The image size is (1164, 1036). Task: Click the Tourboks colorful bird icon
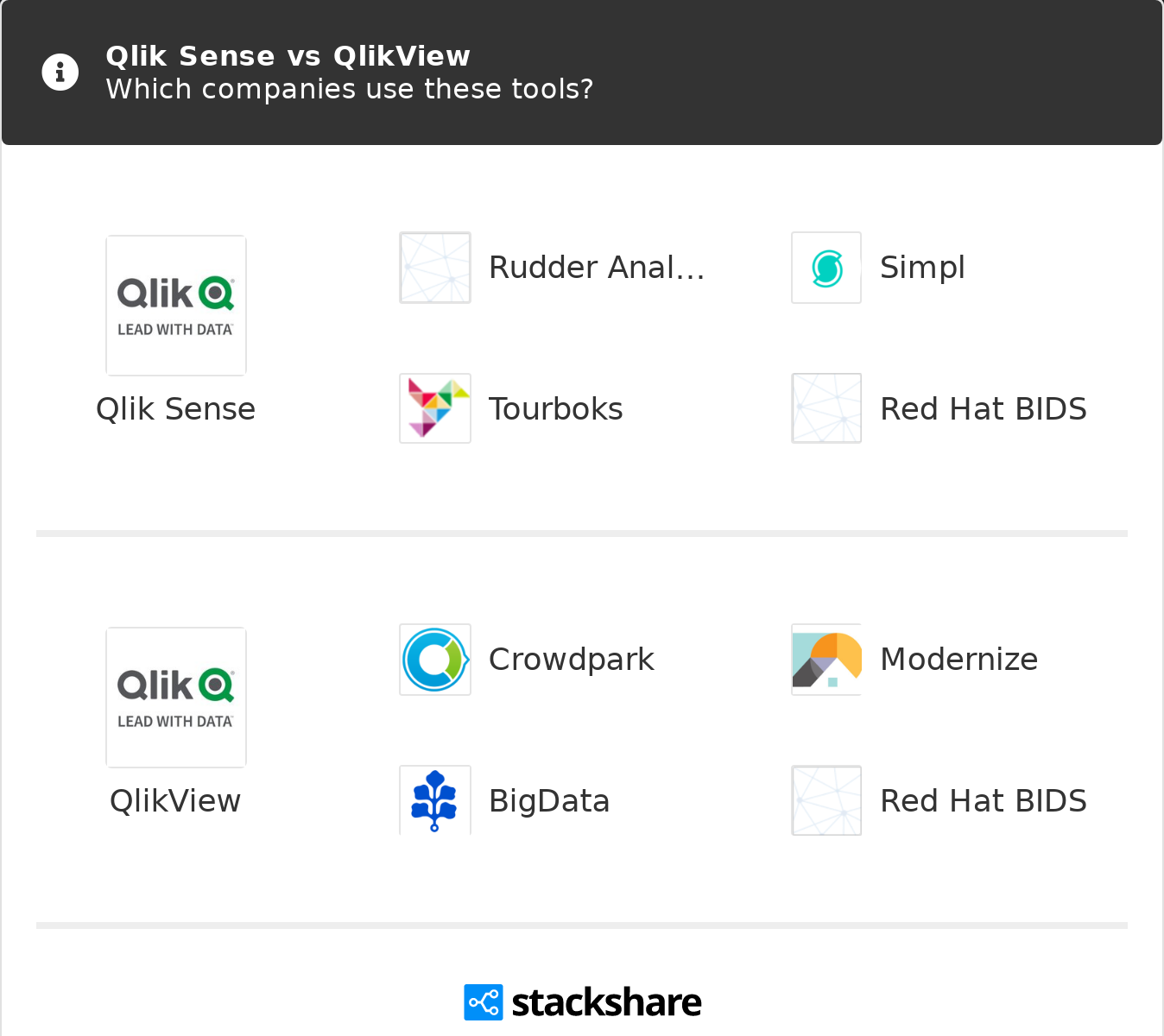tap(435, 408)
